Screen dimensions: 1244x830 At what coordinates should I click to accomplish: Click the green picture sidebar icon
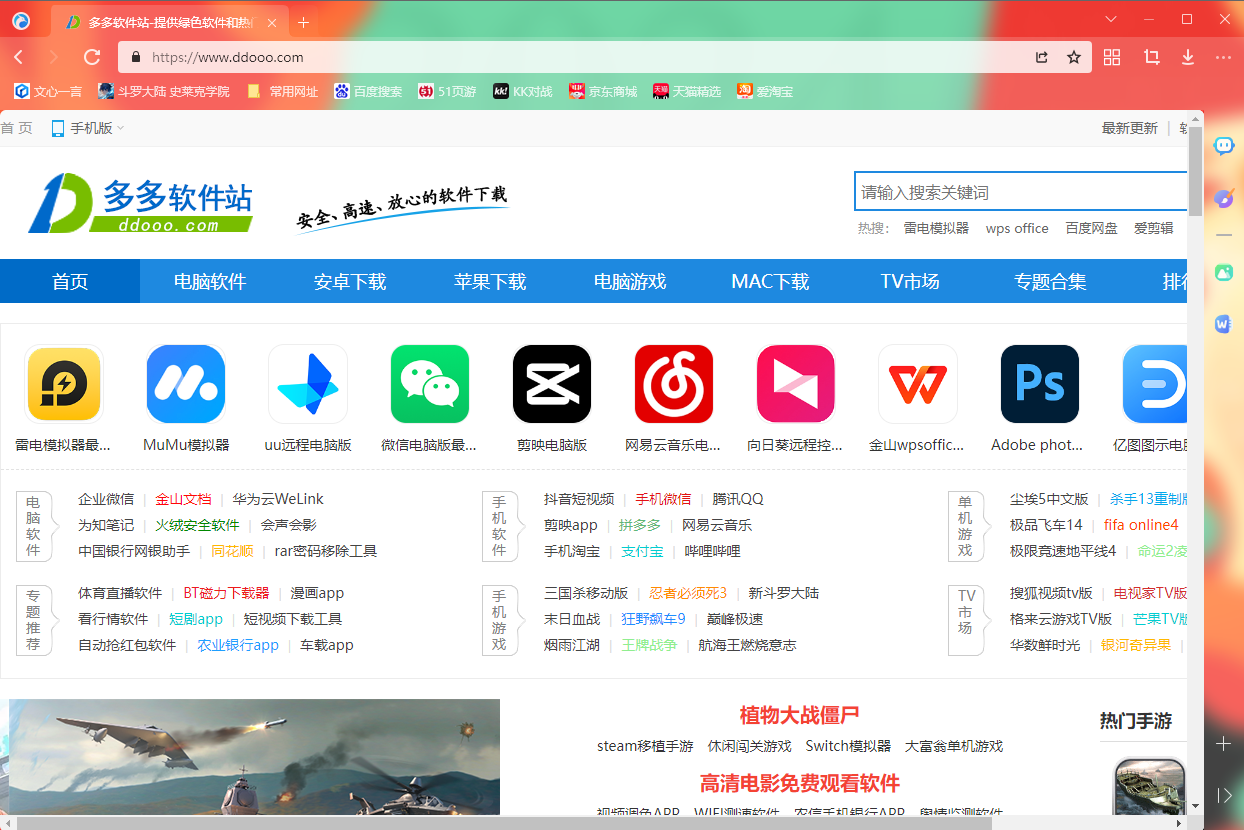click(1224, 272)
